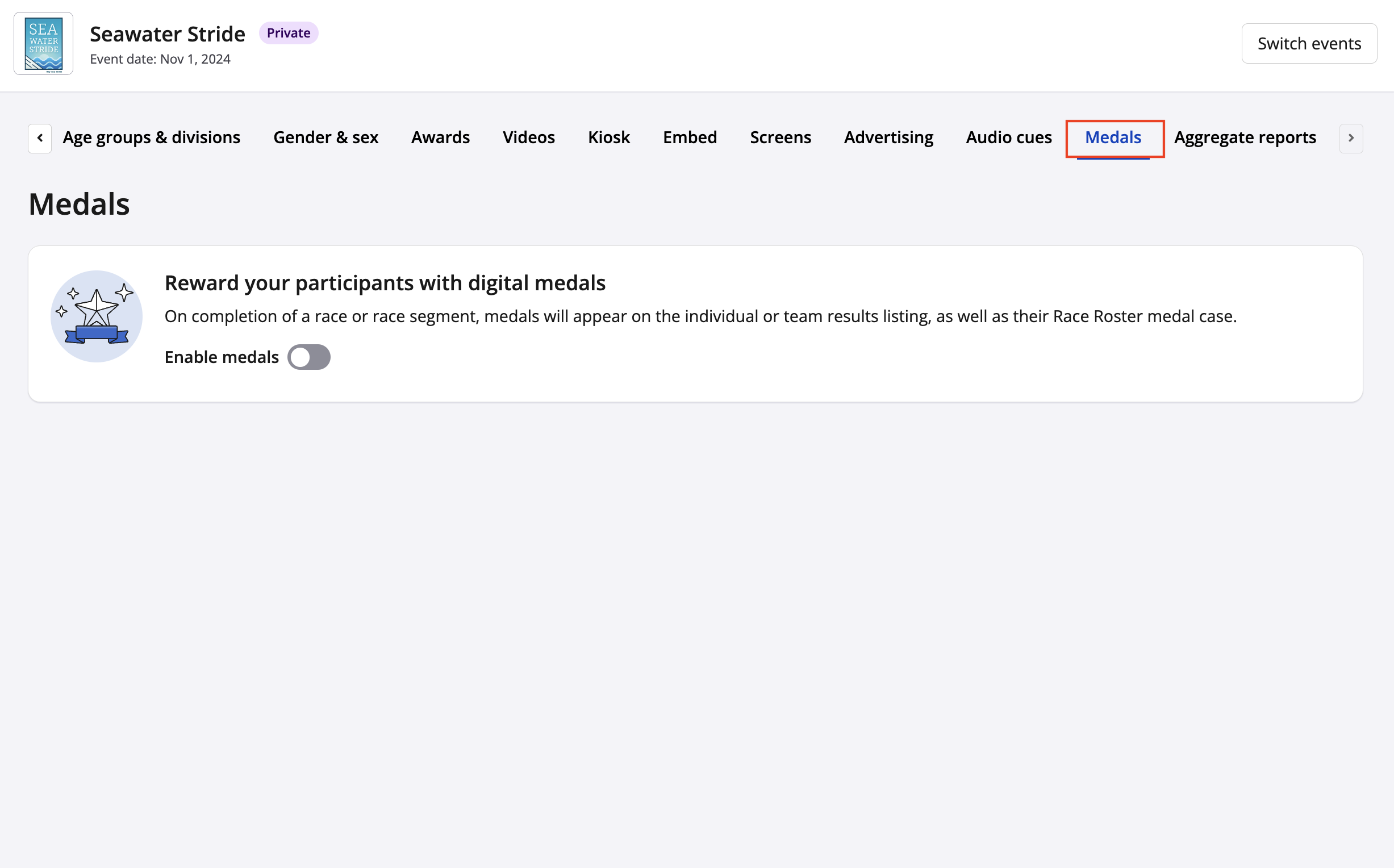
Task: Open the Awards tab
Action: (x=440, y=138)
